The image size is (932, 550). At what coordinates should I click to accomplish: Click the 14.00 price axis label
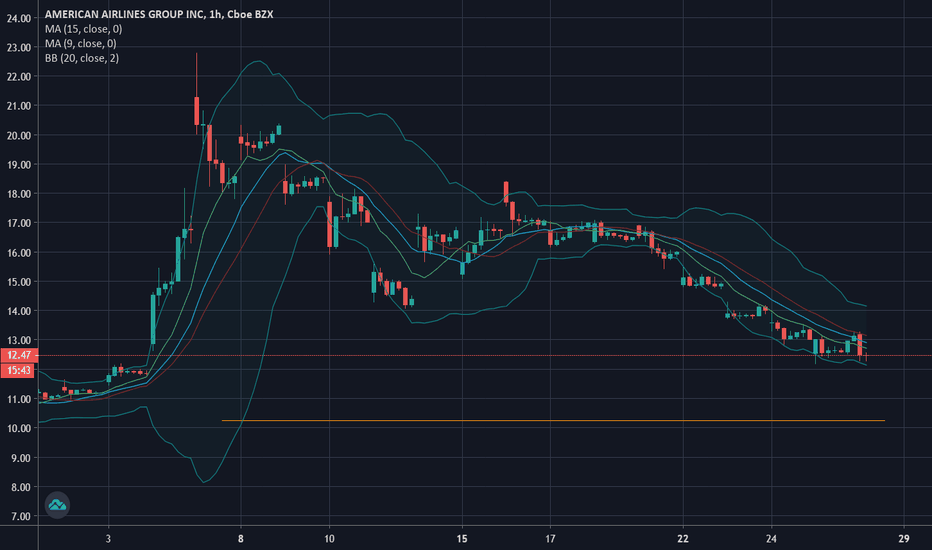click(x=19, y=311)
